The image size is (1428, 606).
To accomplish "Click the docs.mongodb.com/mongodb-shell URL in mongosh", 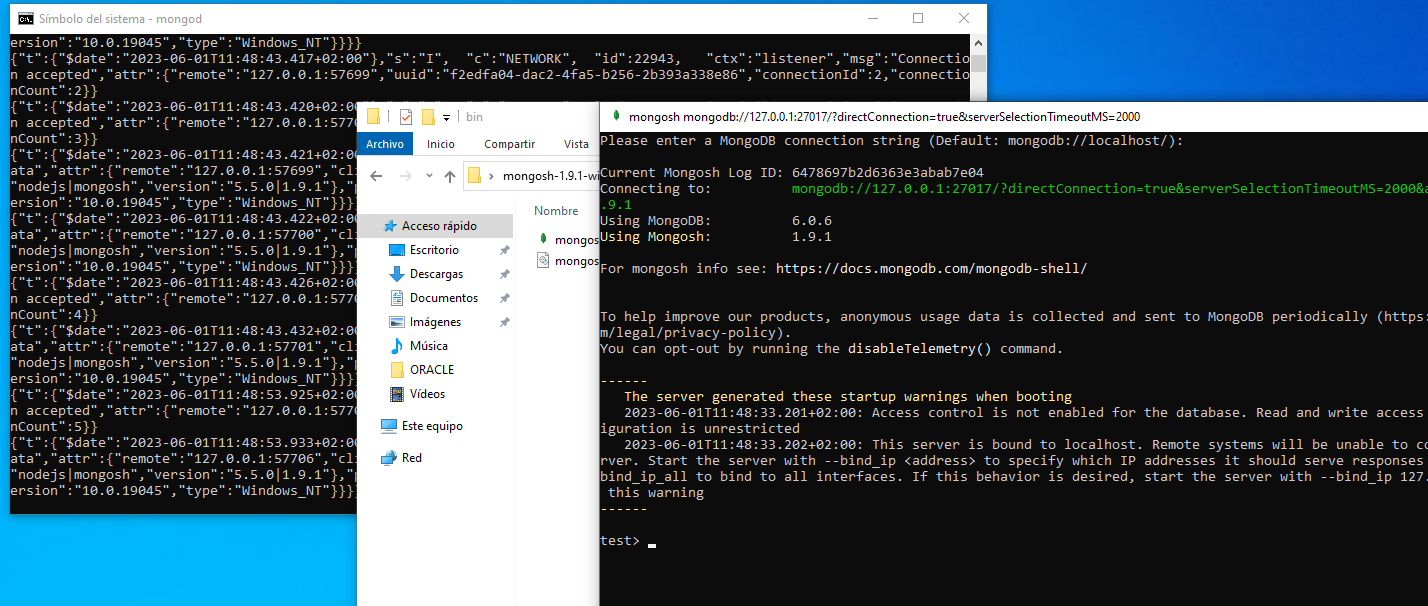I will (931, 269).
